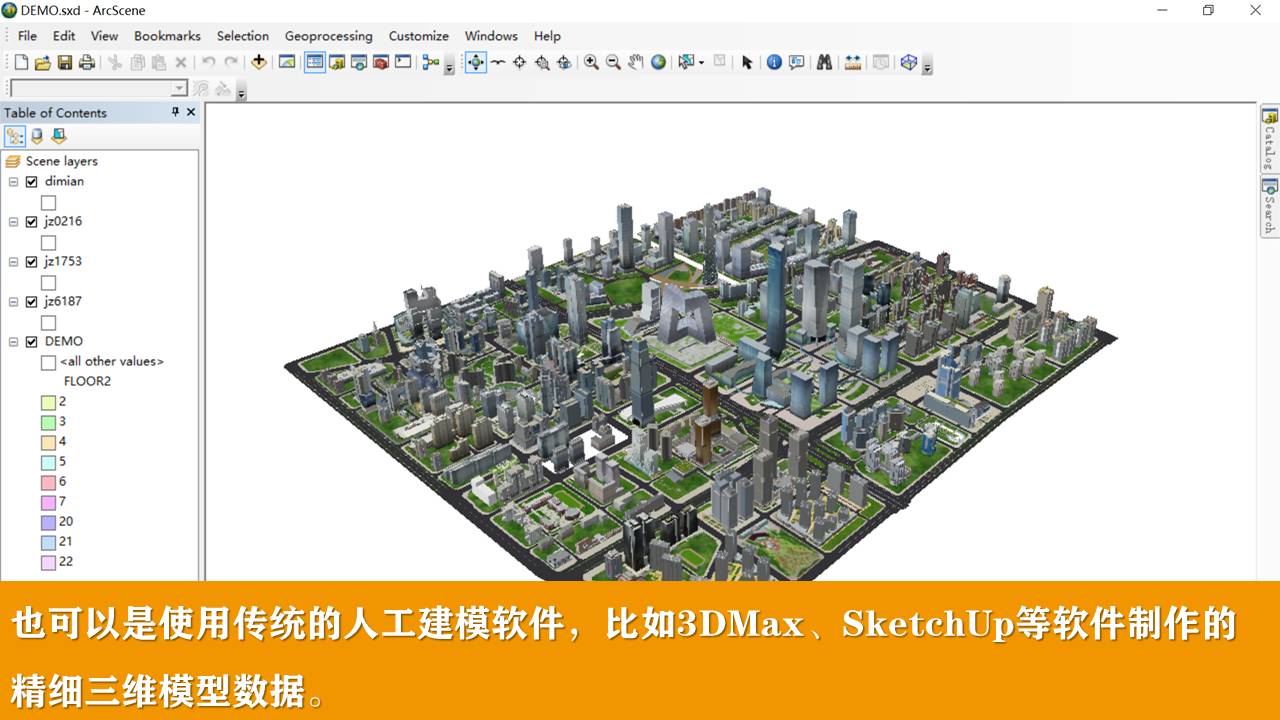Open the File menu
The width and height of the screenshot is (1280, 720).
coord(27,36)
